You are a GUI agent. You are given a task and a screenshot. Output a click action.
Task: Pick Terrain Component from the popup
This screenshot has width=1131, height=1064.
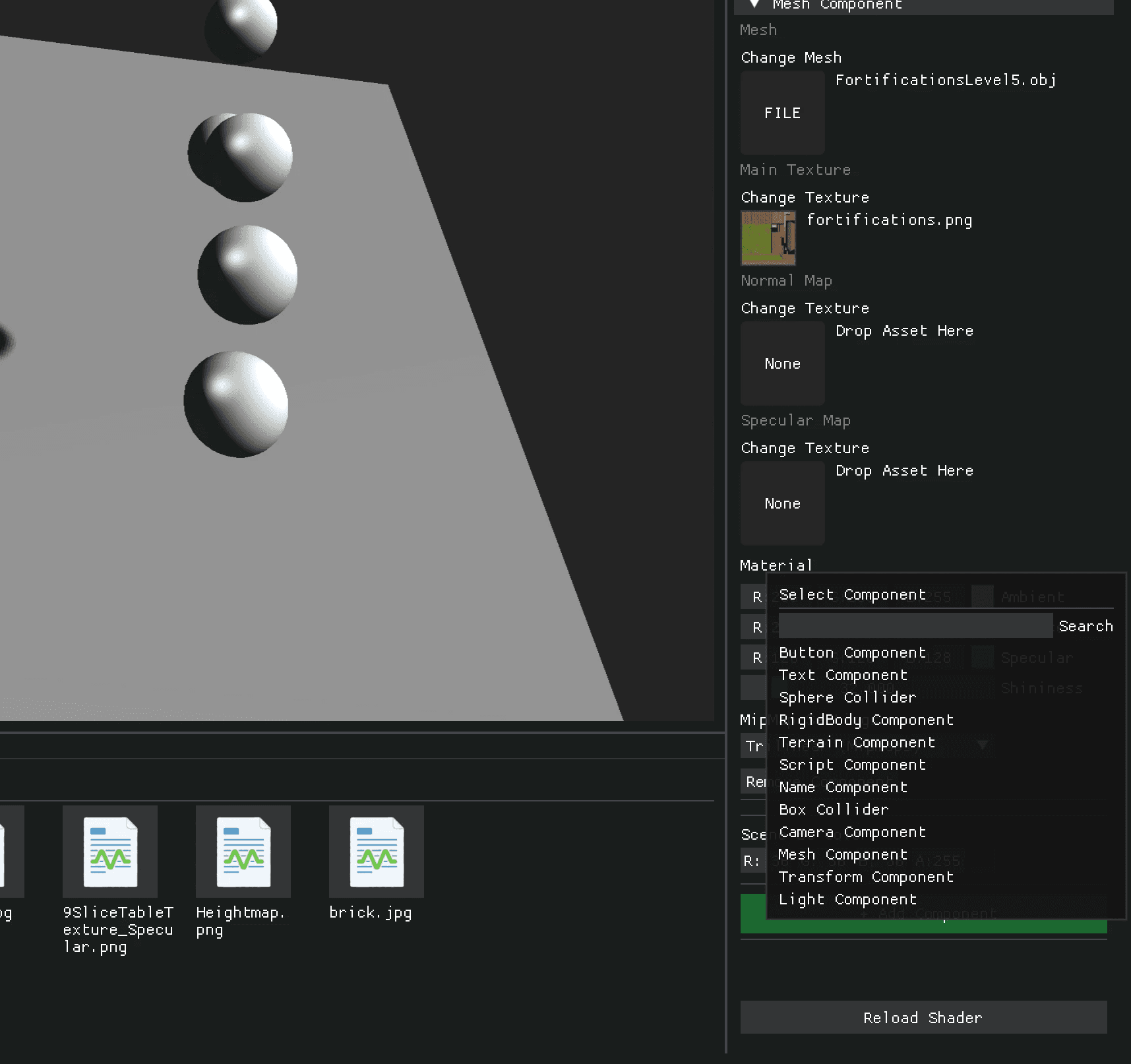coord(857,742)
